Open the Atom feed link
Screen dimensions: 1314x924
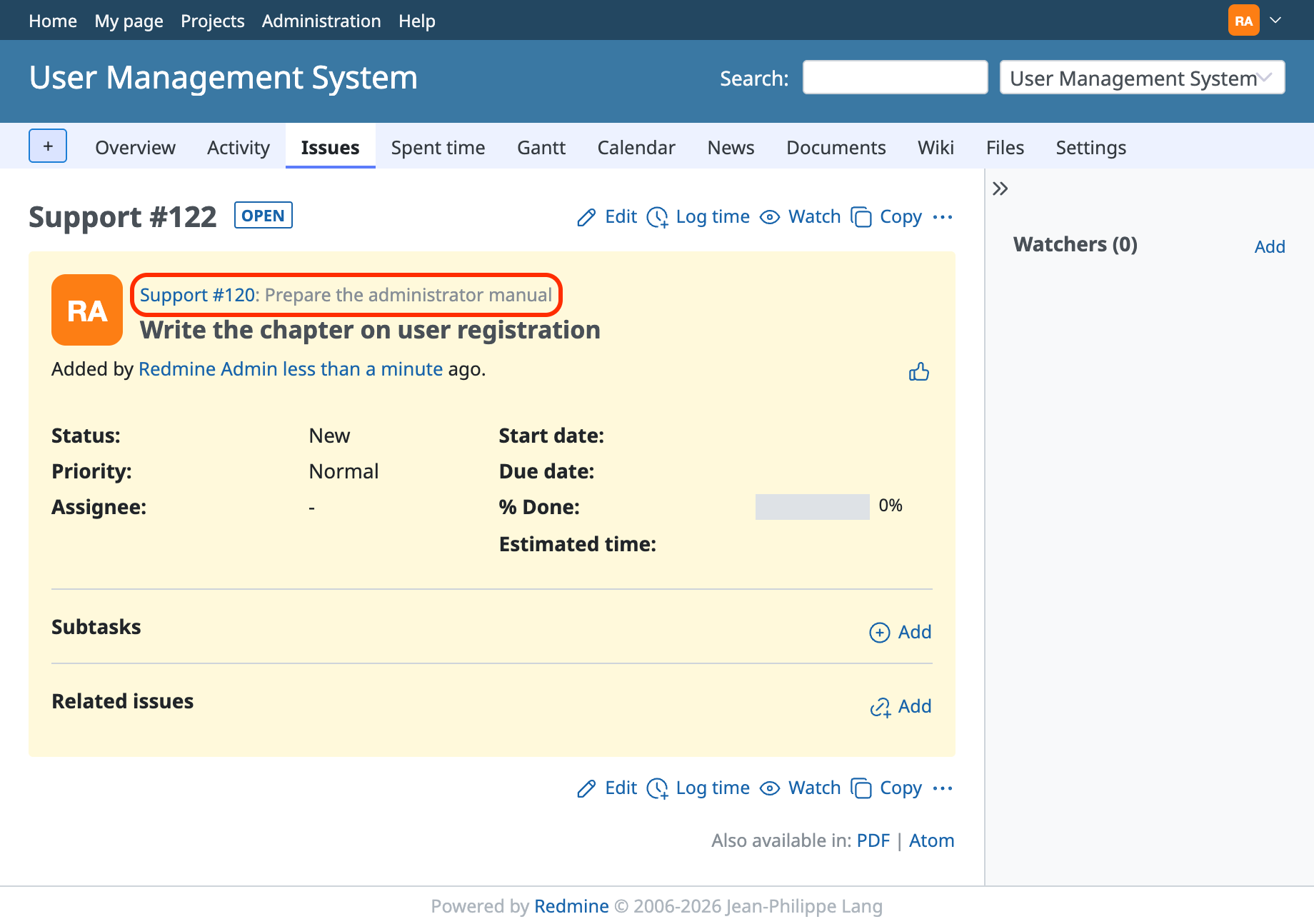tap(932, 840)
